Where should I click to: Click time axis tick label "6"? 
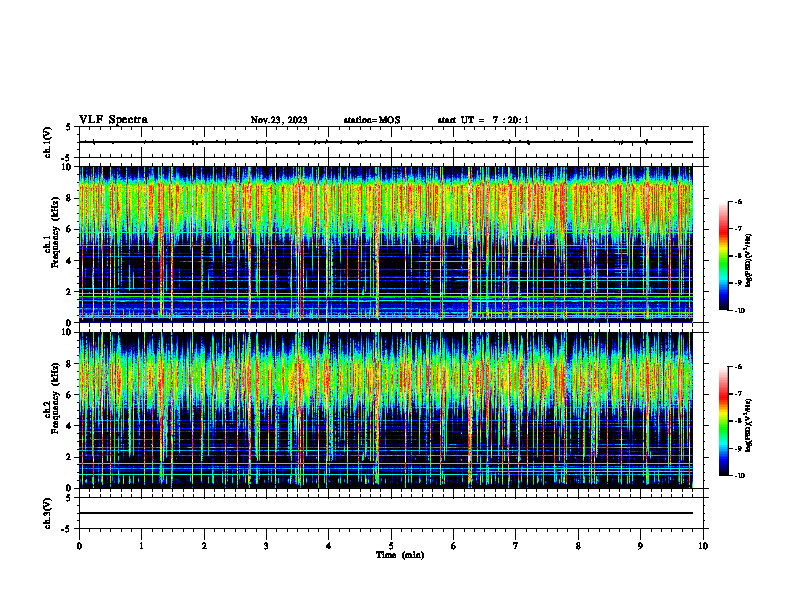pos(454,546)
